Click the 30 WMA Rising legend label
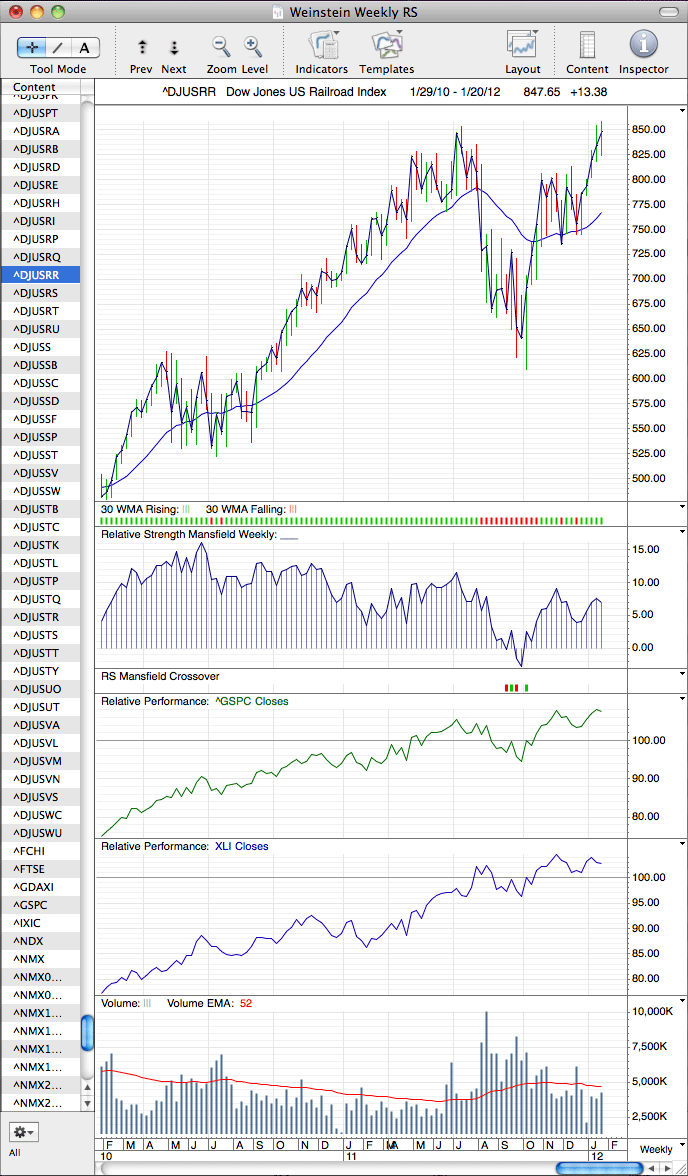688x1176 pixels. (x=140, y=508)
